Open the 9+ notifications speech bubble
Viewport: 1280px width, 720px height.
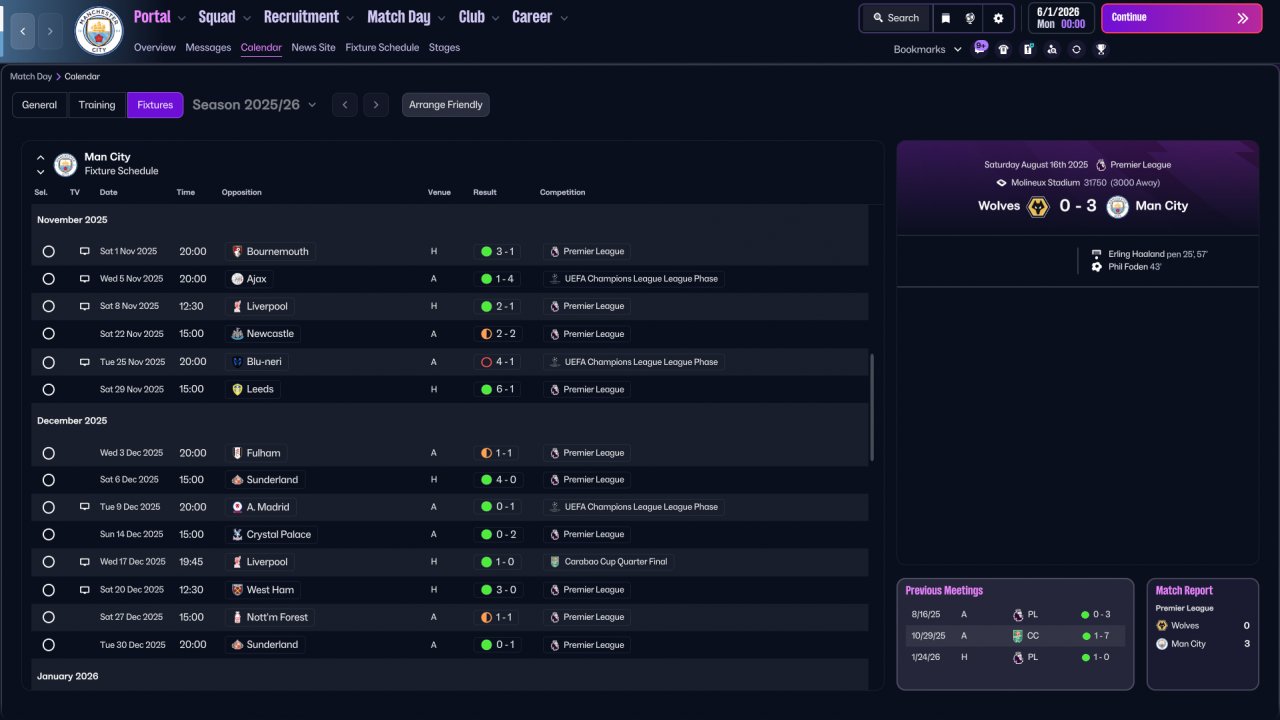pos(980,47)
